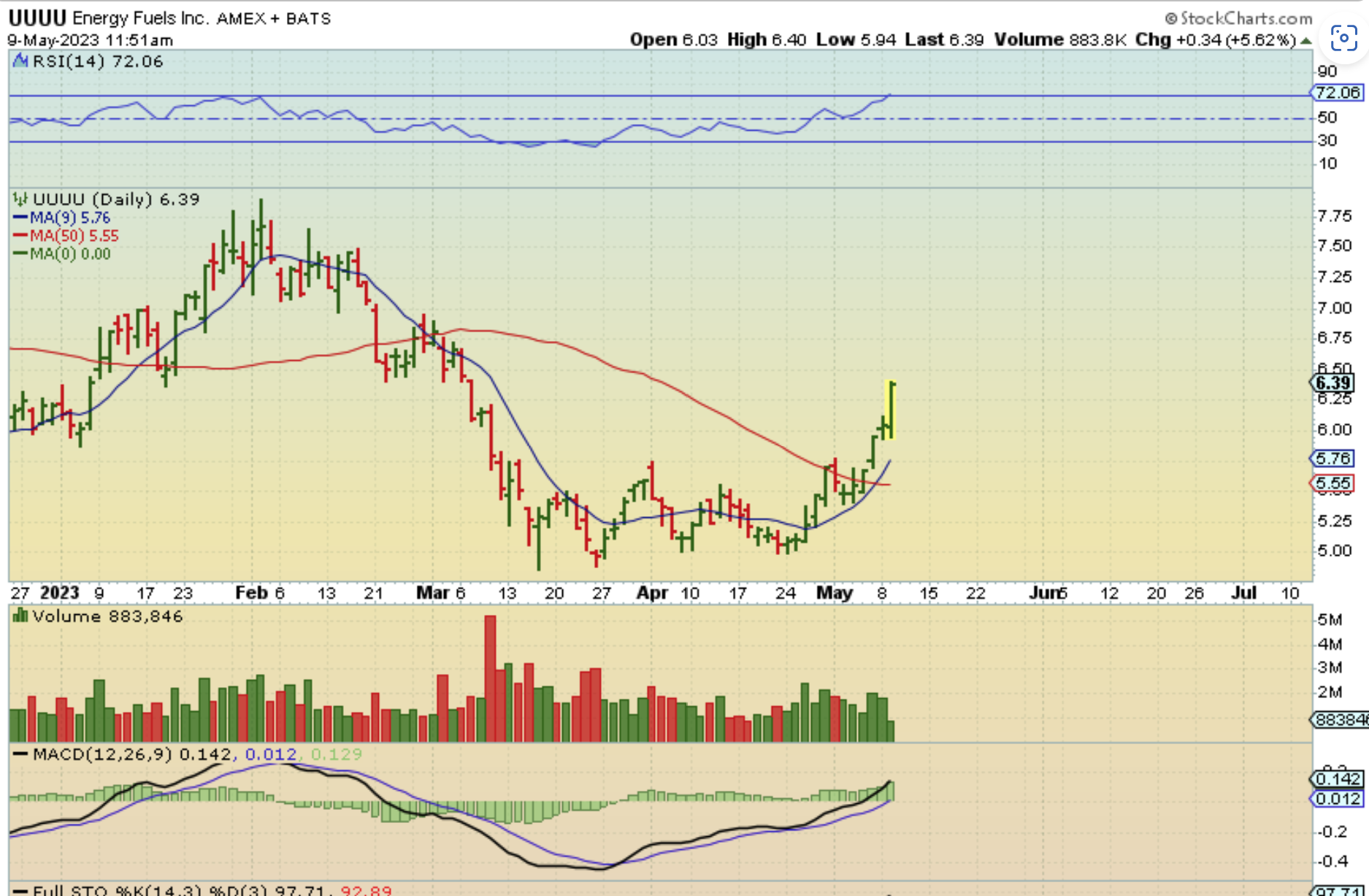Click the boxed 5.76 MA tag on axis

[1333, 459]
